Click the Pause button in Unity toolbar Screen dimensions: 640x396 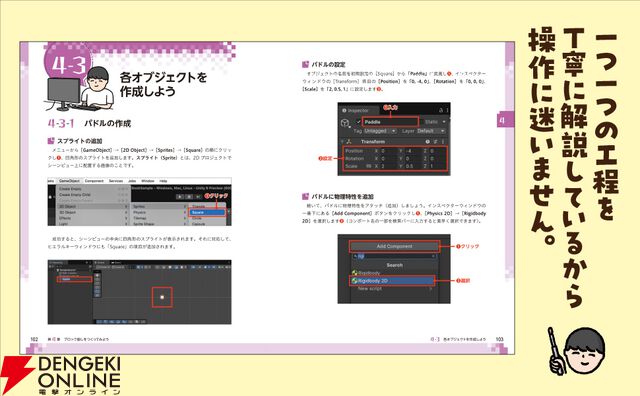click(x=188, y=197)
